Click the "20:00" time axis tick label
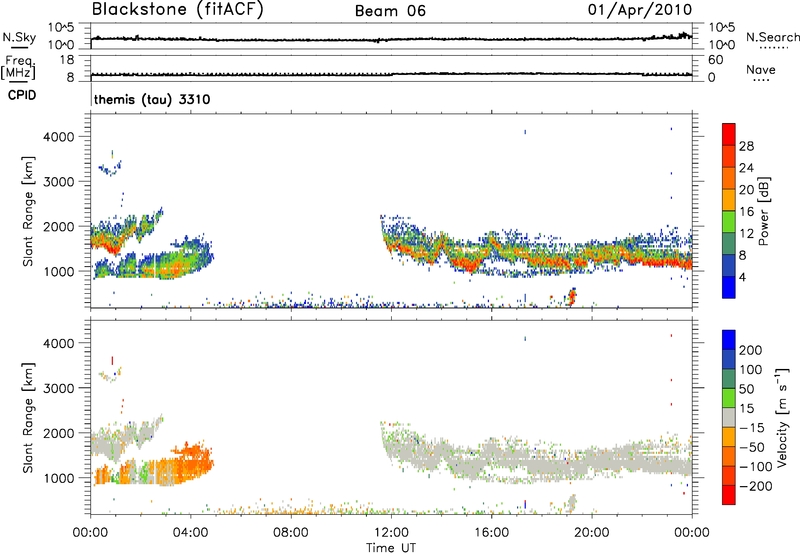This screenshot has height=554, width=800. [x=592, y=533]
